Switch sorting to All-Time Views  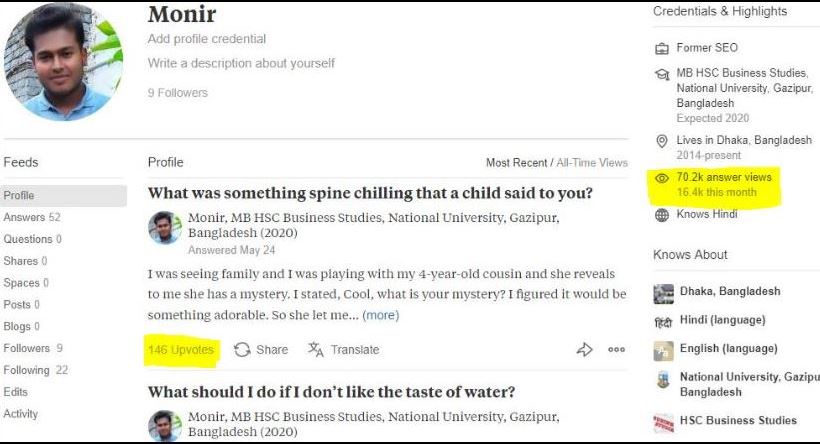tap(592, 163)
